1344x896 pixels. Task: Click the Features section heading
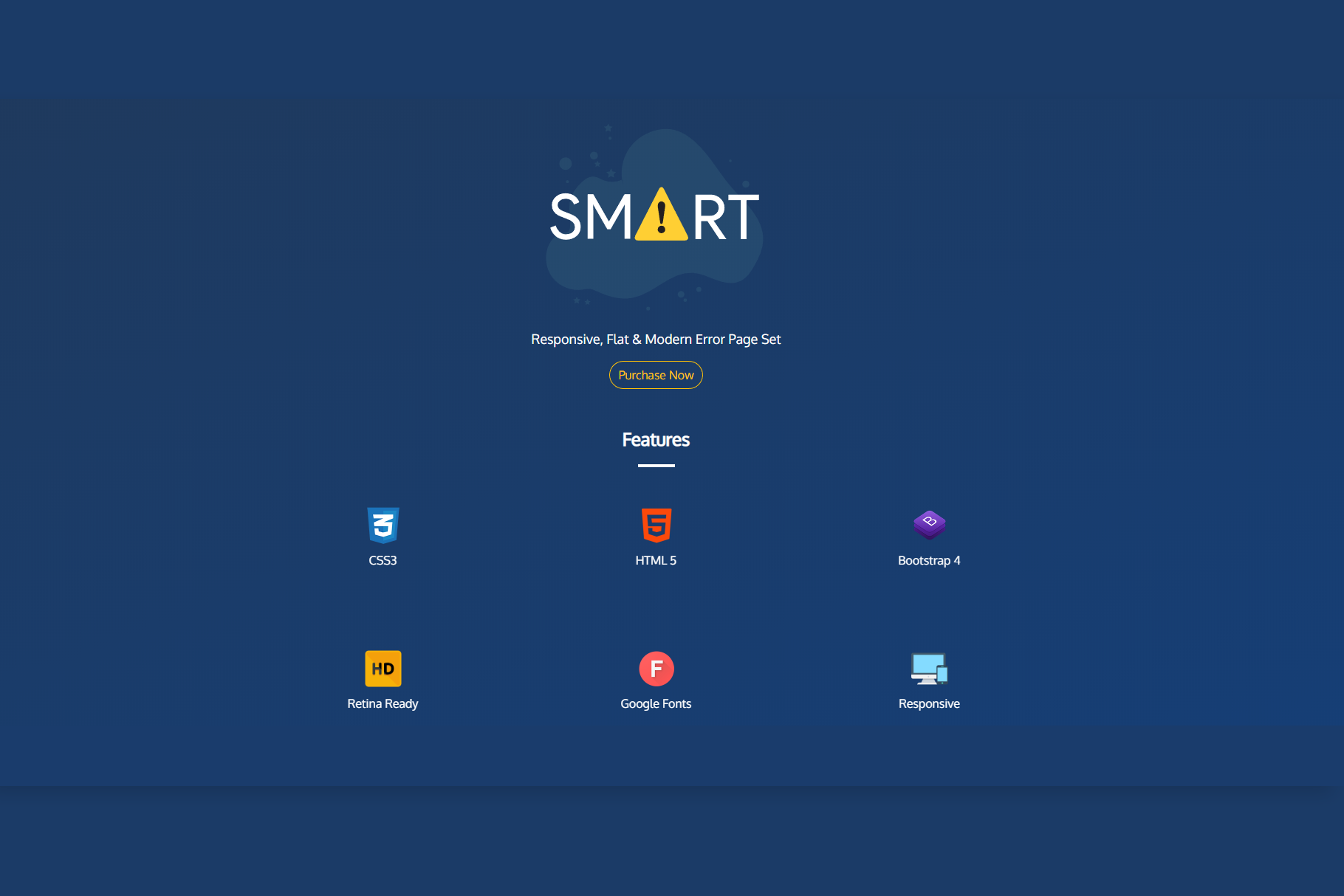click(x=656, y=440)
